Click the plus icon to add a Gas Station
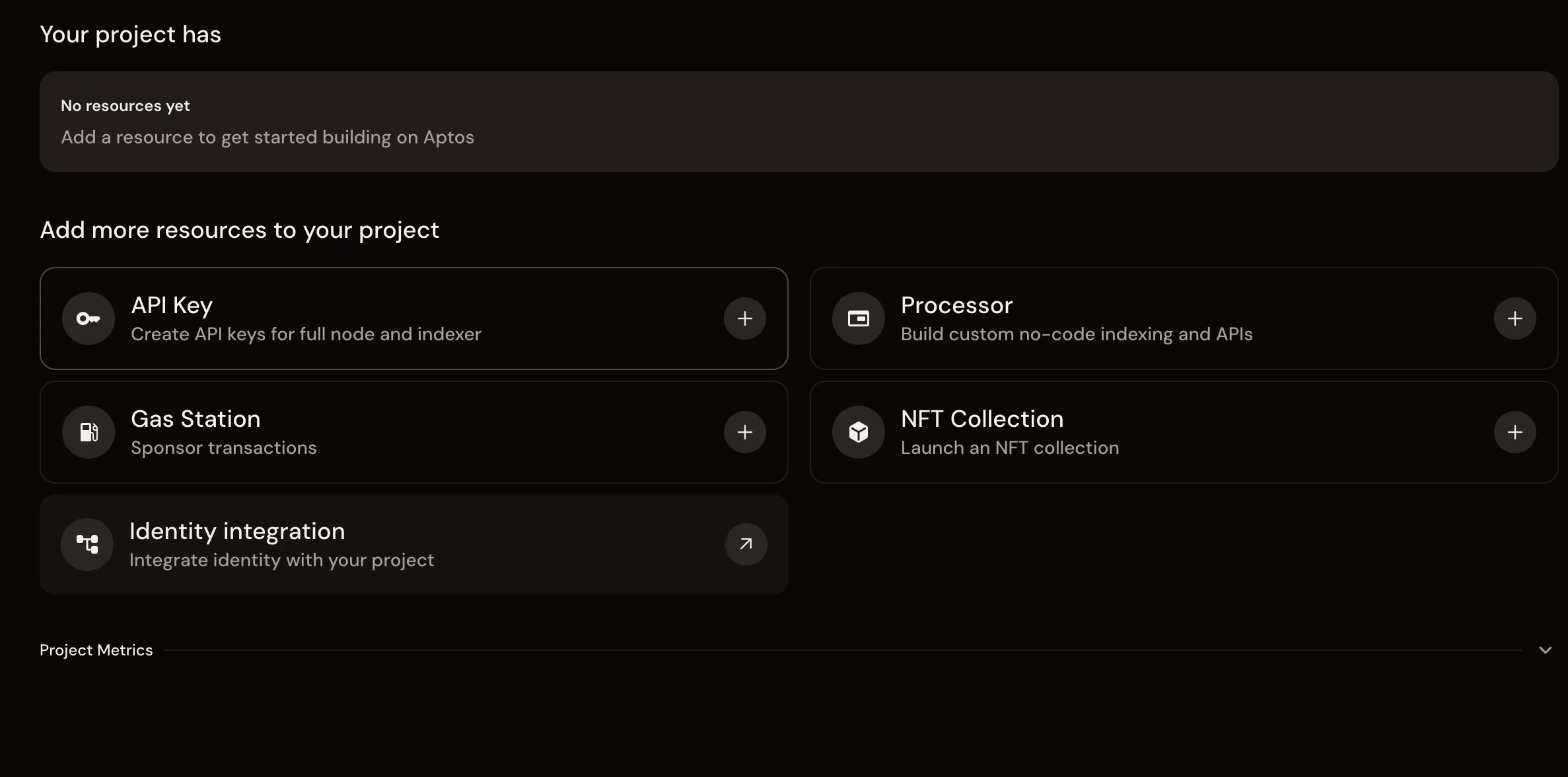This screenshot has height=777, width=1568. click(744, 432)
